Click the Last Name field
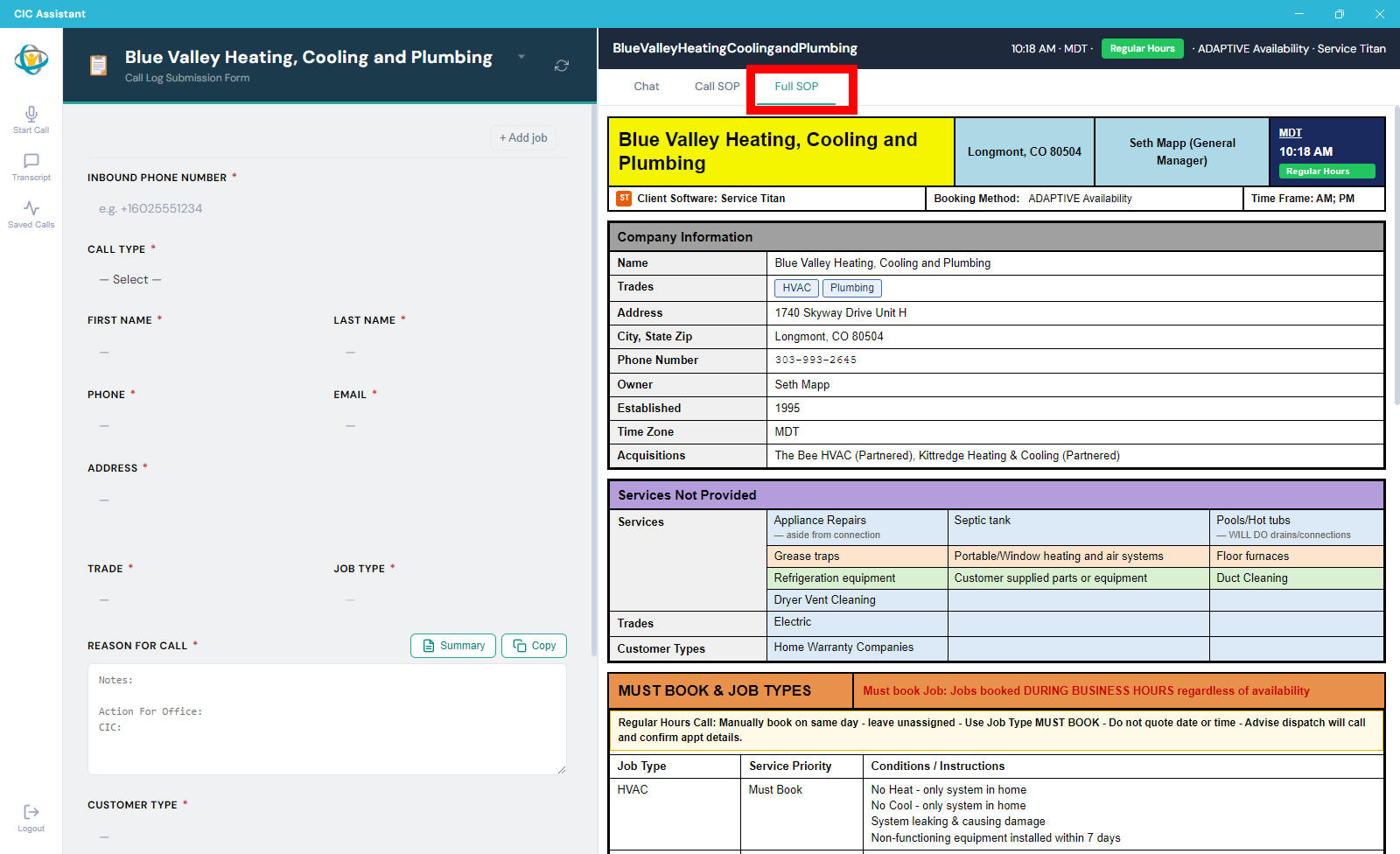This screenshot has height=854, width=1400. coord(450,352)
